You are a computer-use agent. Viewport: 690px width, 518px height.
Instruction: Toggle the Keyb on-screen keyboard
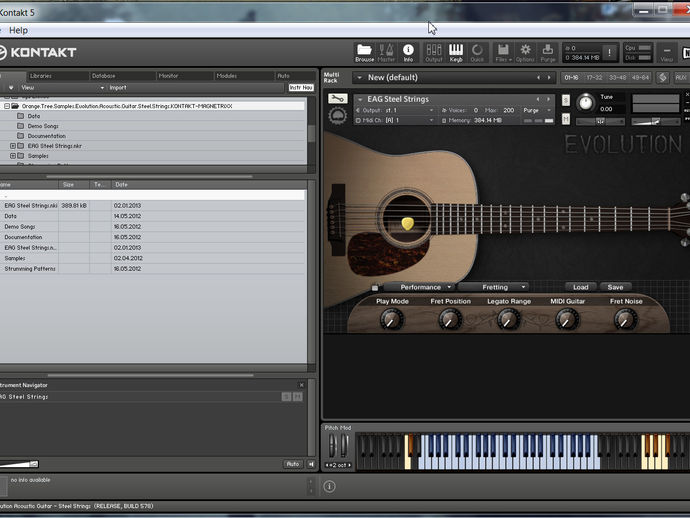point(455,53)
